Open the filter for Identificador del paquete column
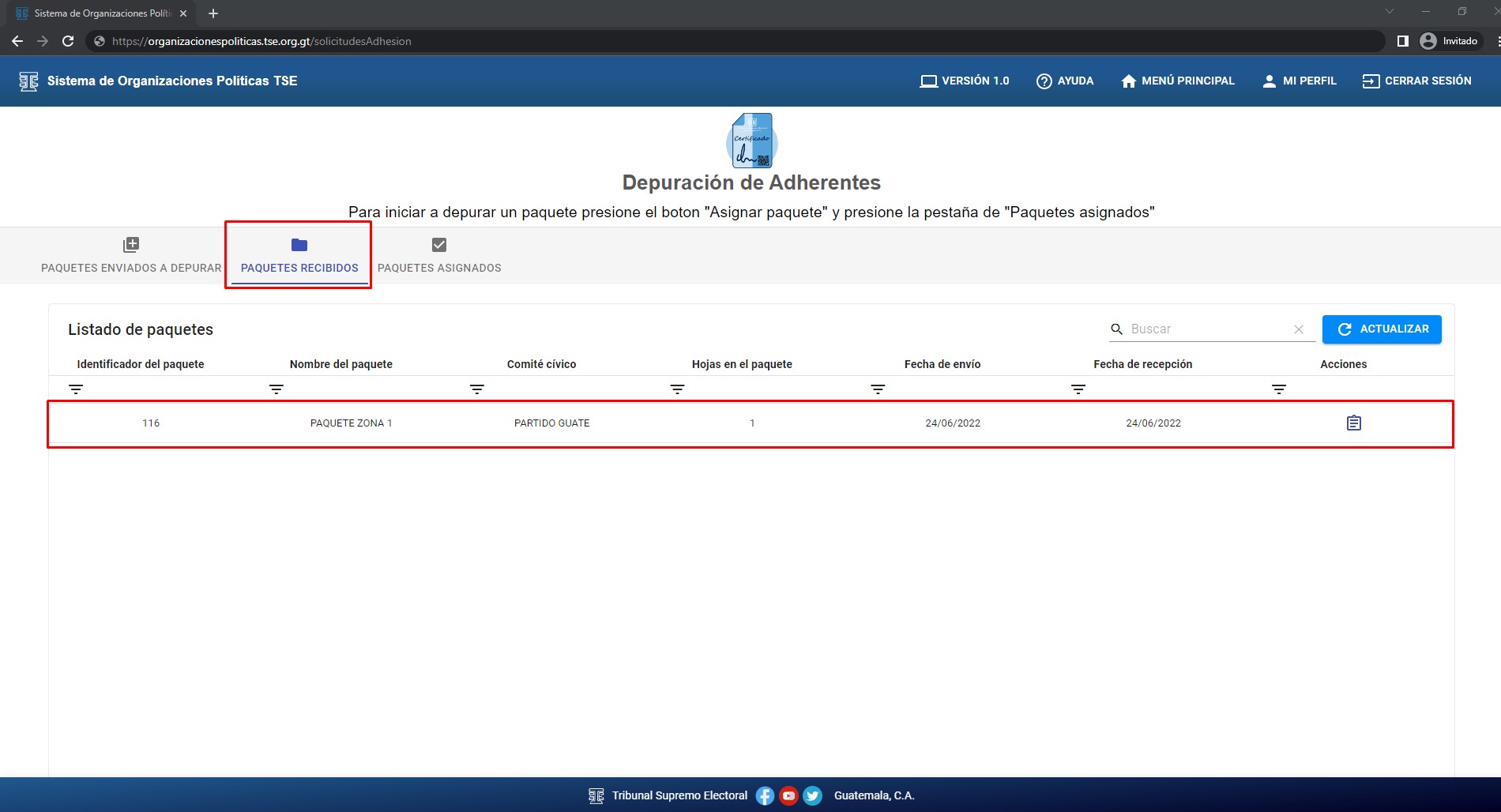 [x=76, y=389]
